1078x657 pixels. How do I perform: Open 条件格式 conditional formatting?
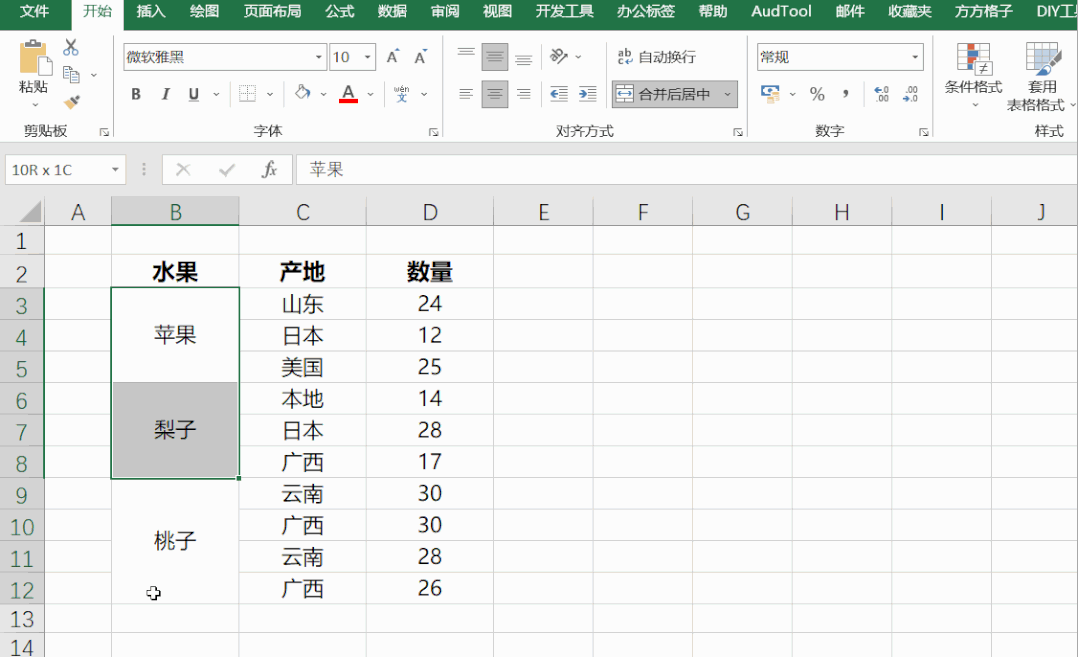974,75
